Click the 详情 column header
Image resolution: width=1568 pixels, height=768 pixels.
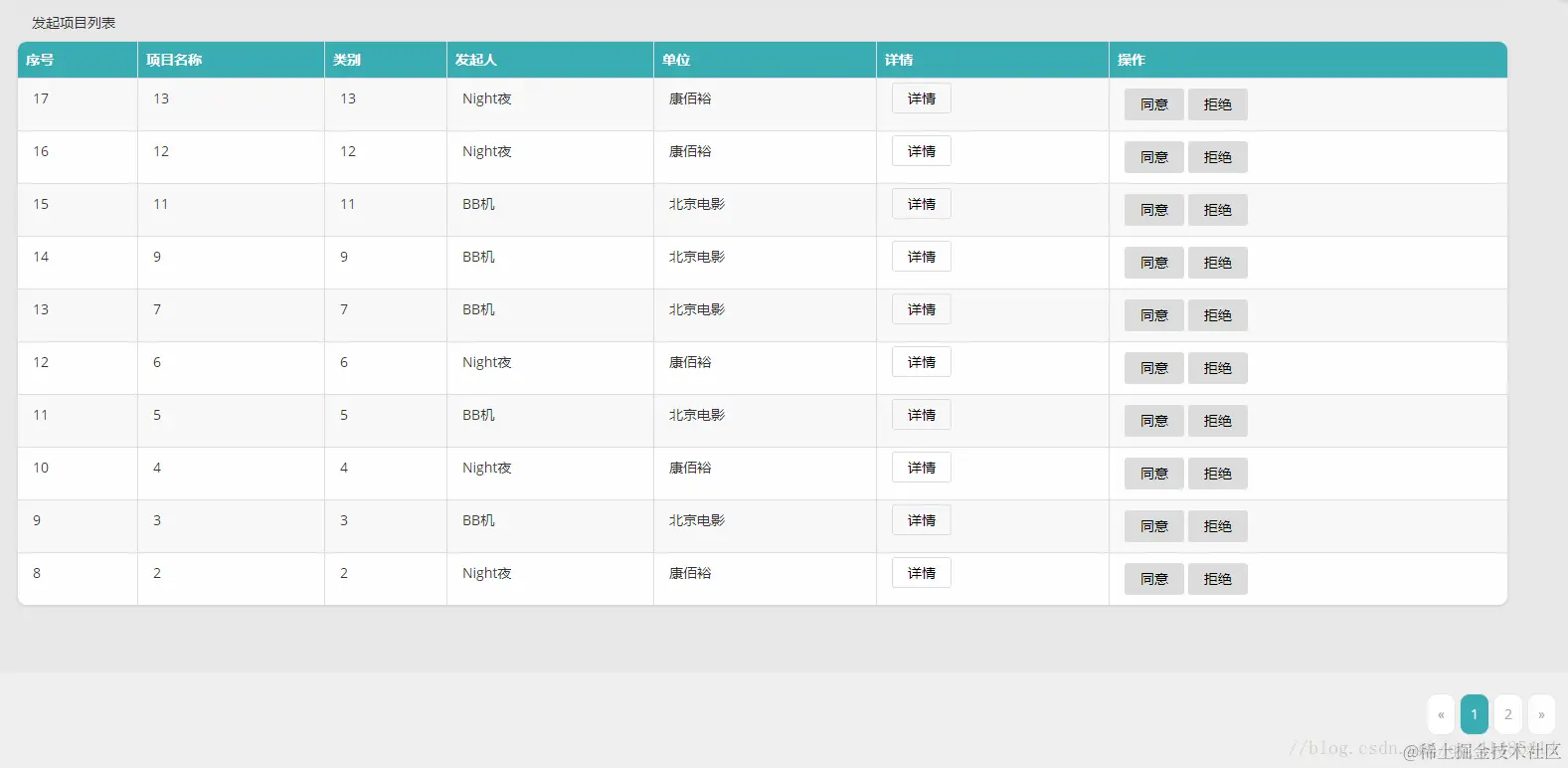[992, 60]
